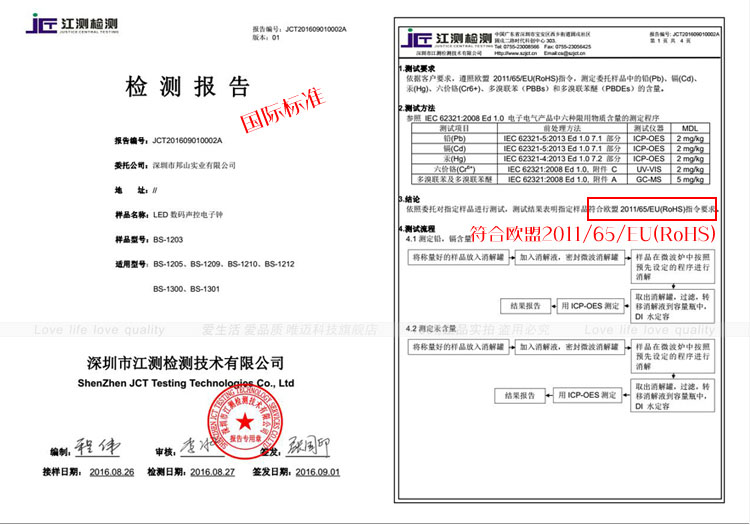The height and width of the screenshot is (525, 750).
Task: Click the method cell ending with 附件 A
Action: tap(562, 179)
